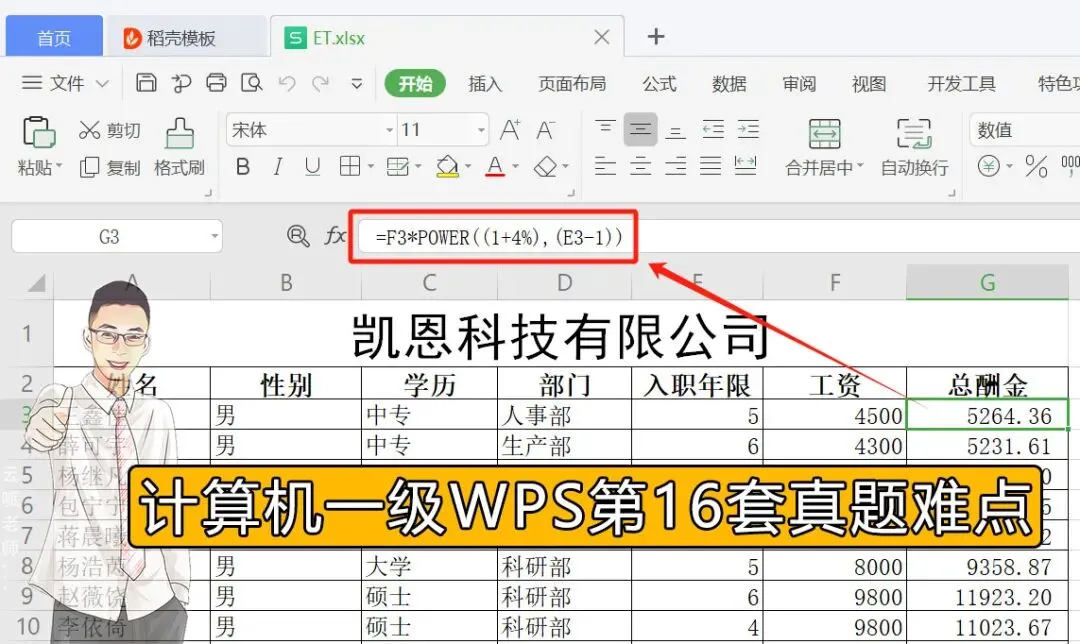The image size is (1080, 644).
Task: Click the Wrap Text (自动换行) button
Action: [x=915, y=147]
